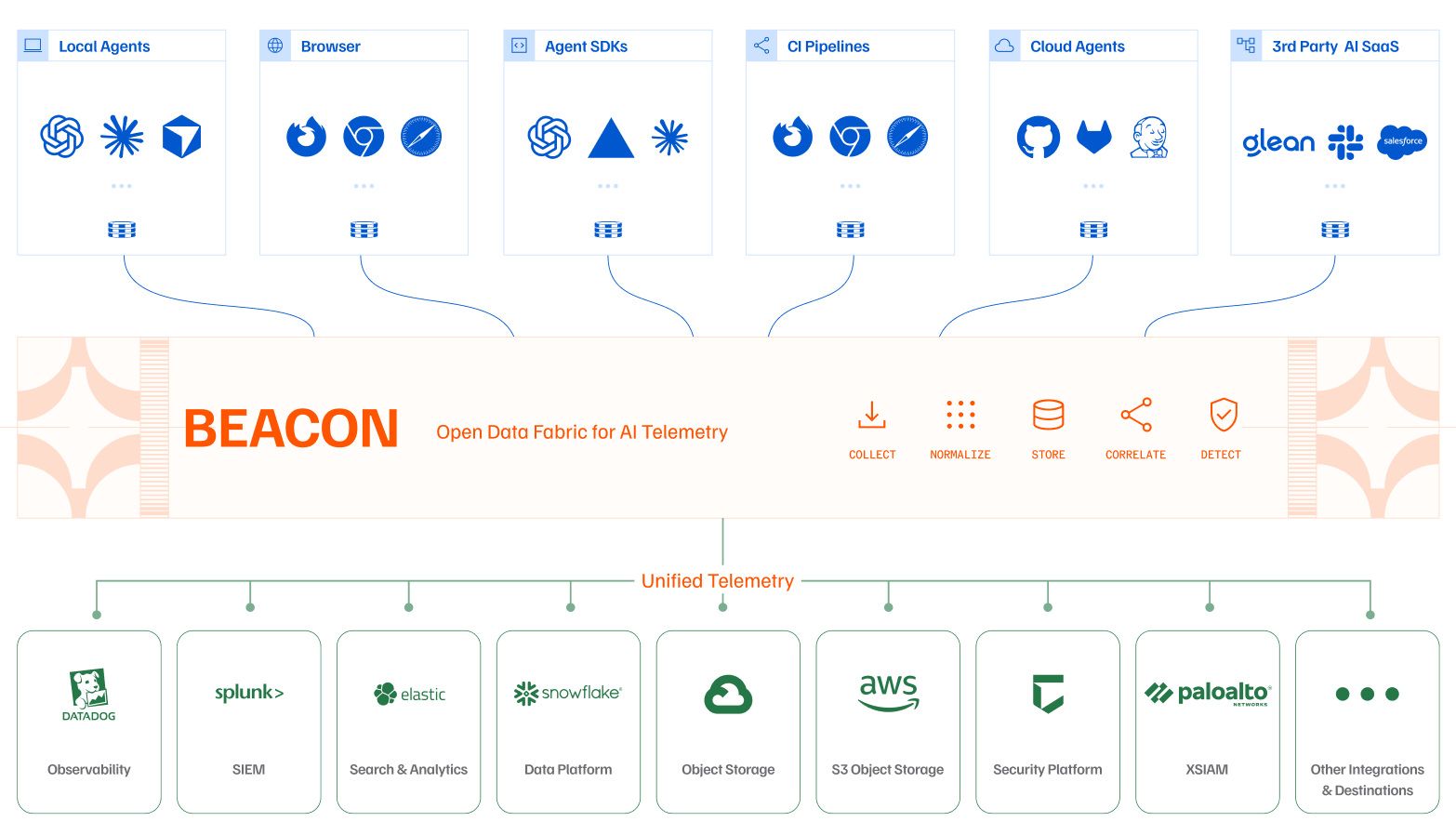Select the green cloud Object Storage icon
1456x835 pixels.
click(x=728, y=695)
